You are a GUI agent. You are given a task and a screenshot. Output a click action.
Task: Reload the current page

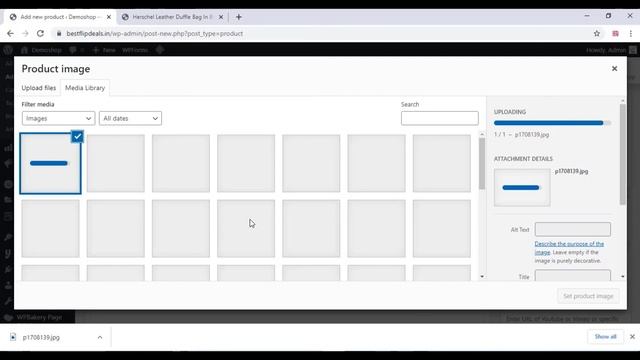[x=40, y=33]
